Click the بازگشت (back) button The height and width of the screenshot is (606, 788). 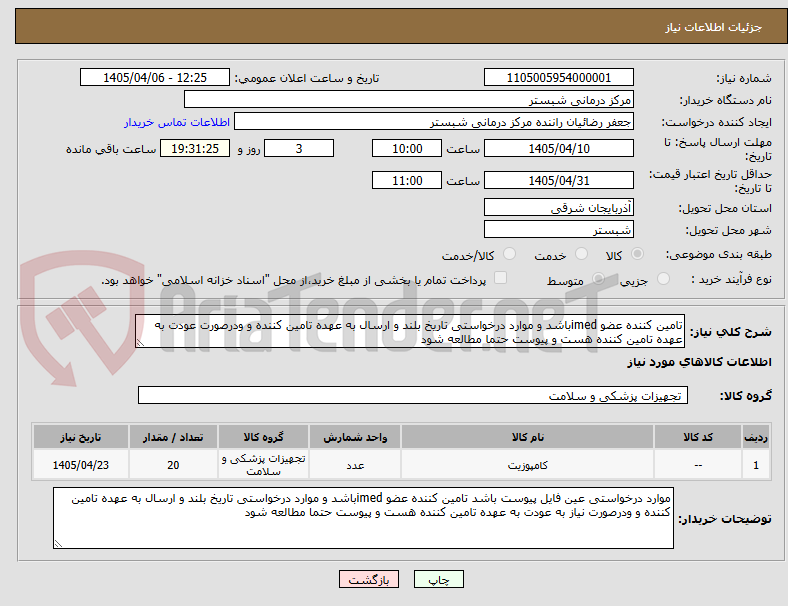tap(369, 579)
